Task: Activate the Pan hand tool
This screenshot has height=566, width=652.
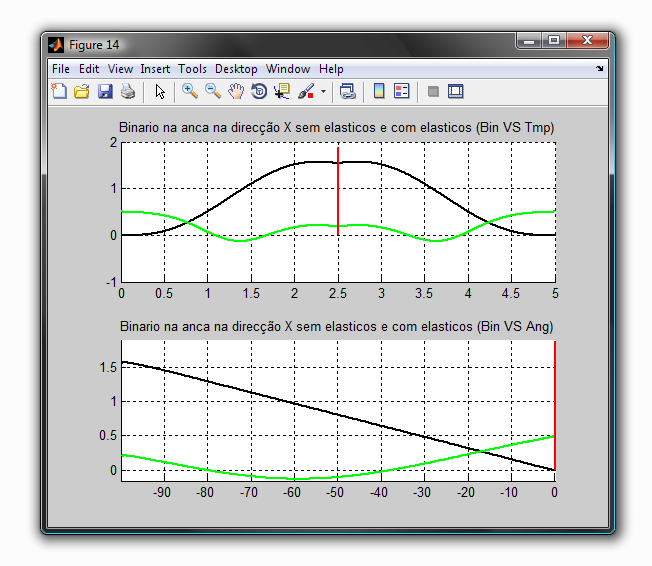Action: tap(236, 92)
